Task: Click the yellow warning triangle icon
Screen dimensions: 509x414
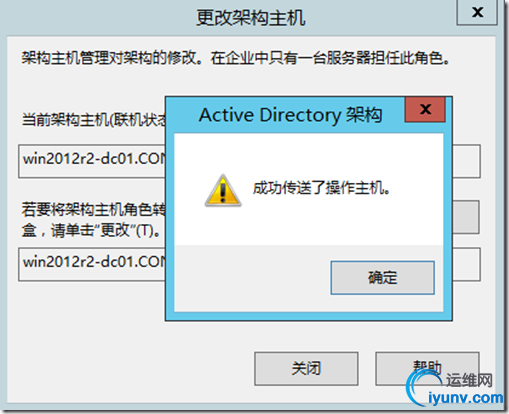Action: (223, 190)
